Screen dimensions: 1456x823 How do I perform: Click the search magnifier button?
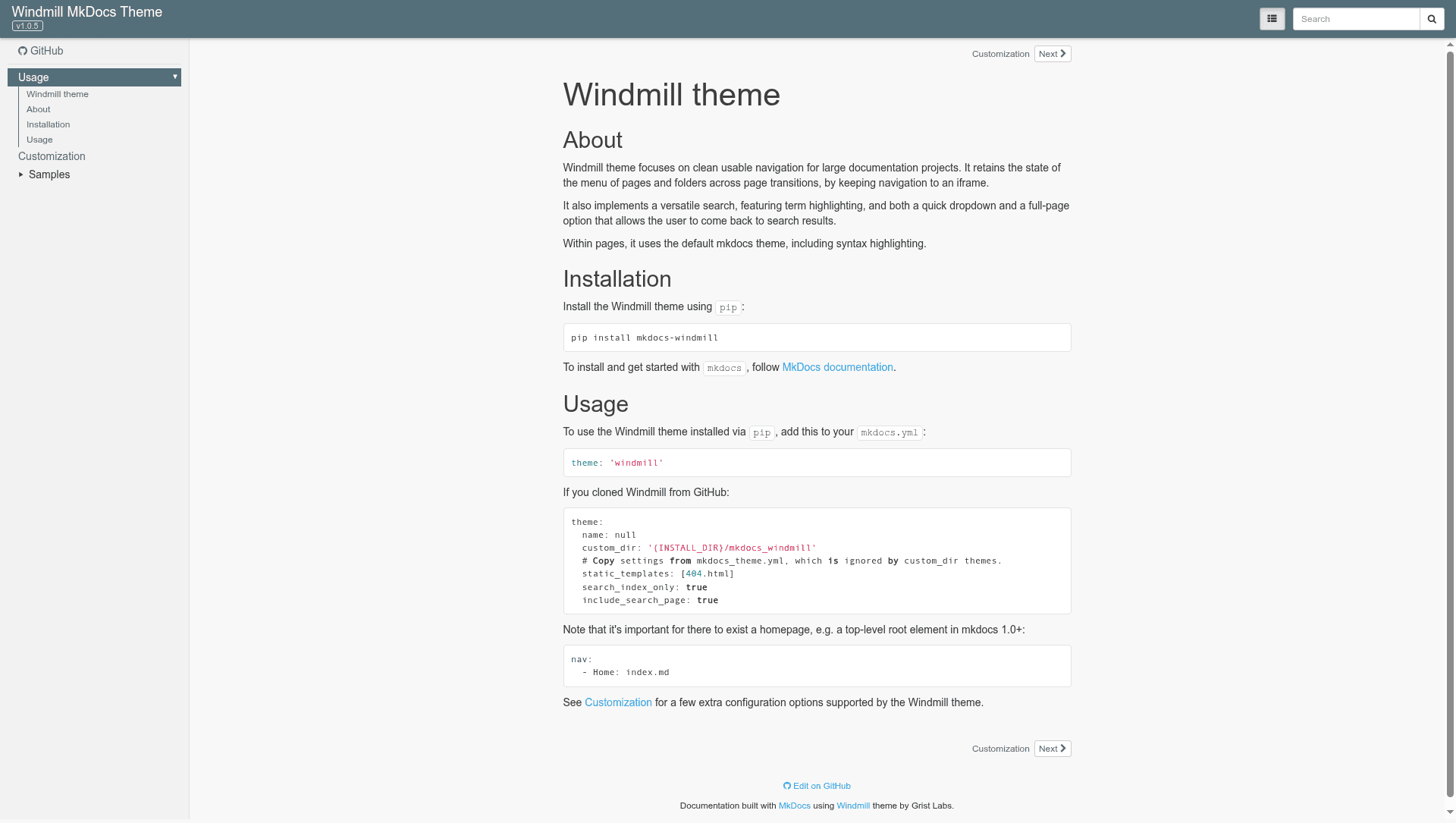pos(1432,19)
